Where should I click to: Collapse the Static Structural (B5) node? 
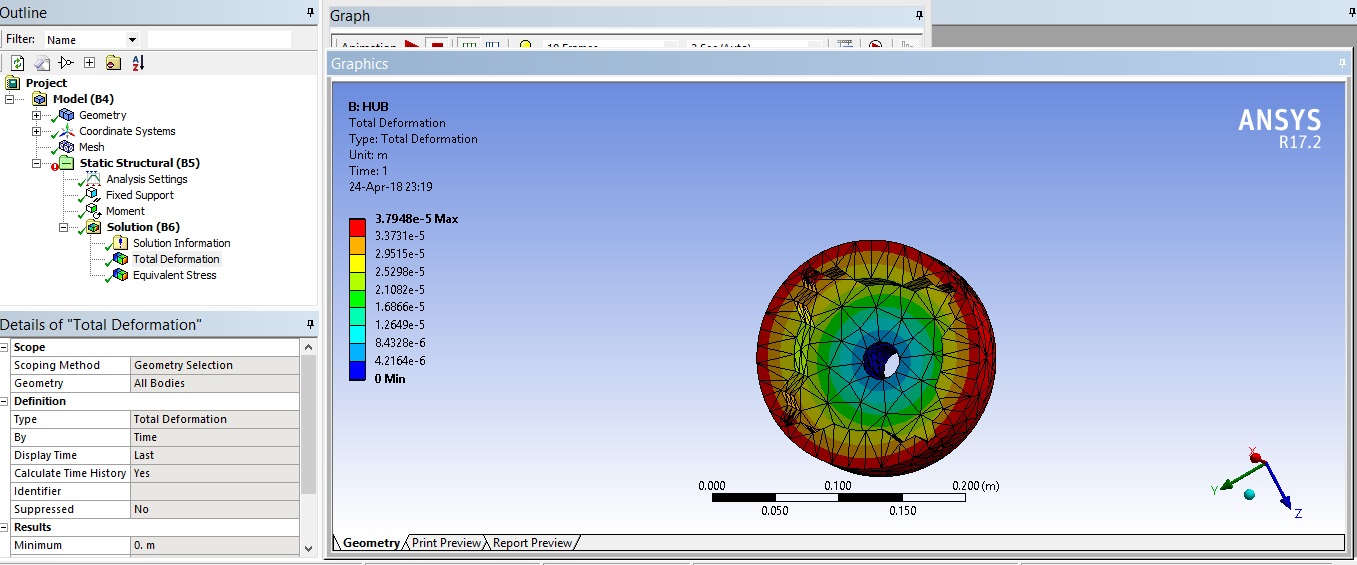[x=37, y=163]
